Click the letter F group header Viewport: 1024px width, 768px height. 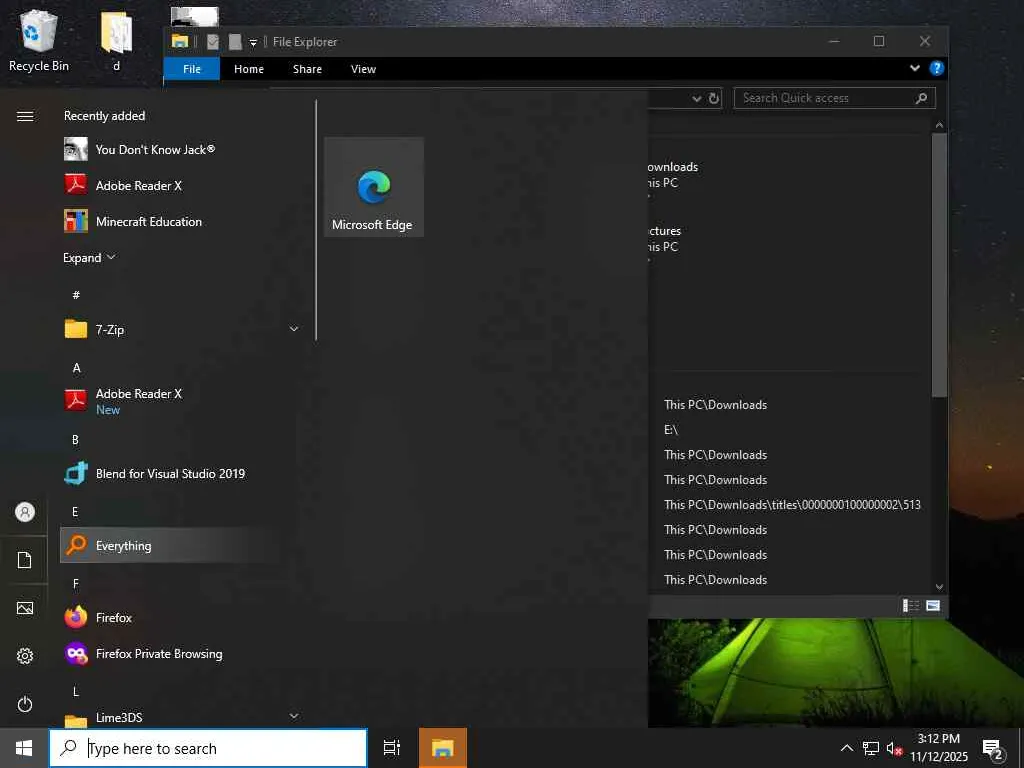pos(76,583)
